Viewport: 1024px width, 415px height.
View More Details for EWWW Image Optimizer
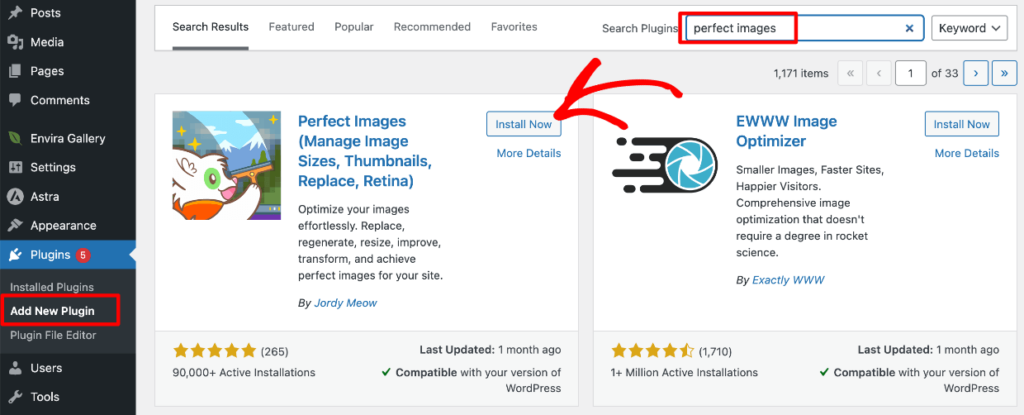(967, 154)
